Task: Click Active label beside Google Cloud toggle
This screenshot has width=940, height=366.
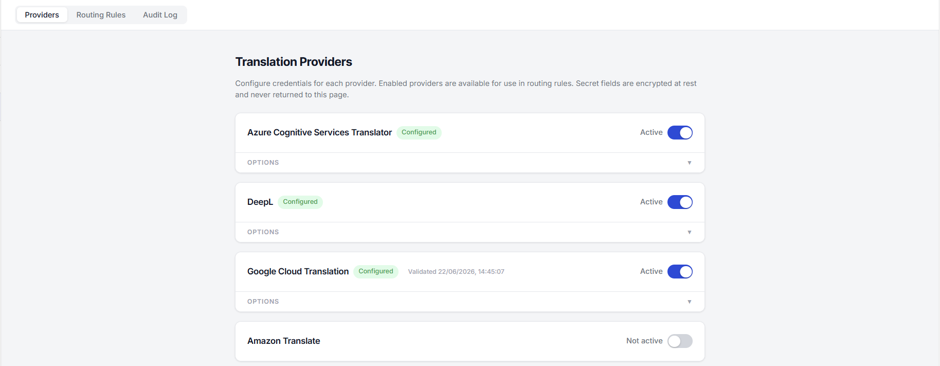Action: point(651,271)
